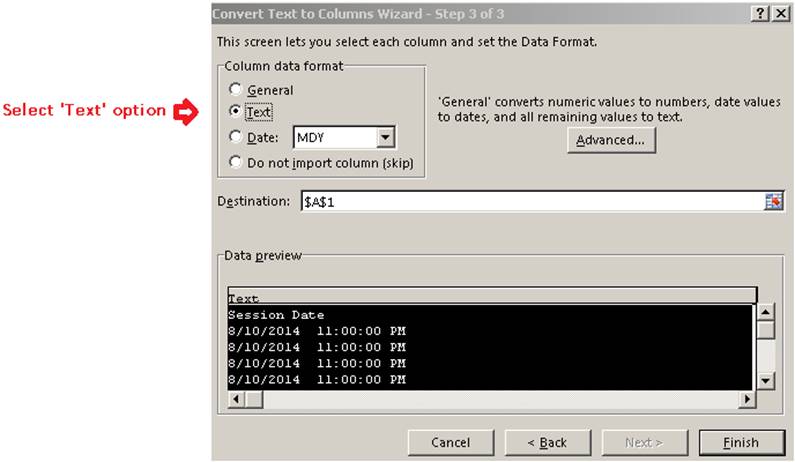Select the General radio button

[x=236, y=89]
